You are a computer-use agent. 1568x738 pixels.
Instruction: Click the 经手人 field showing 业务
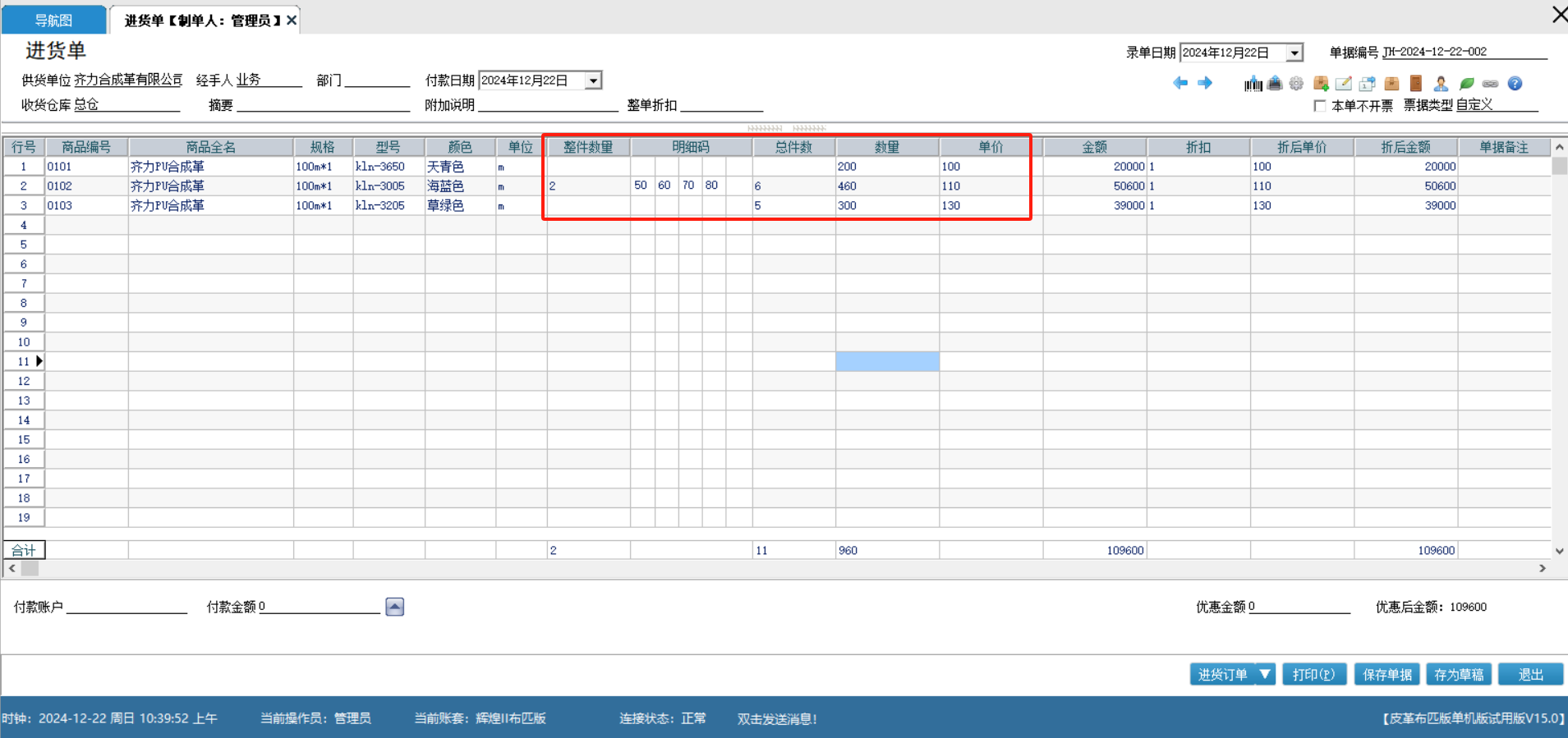coord(269,80)
